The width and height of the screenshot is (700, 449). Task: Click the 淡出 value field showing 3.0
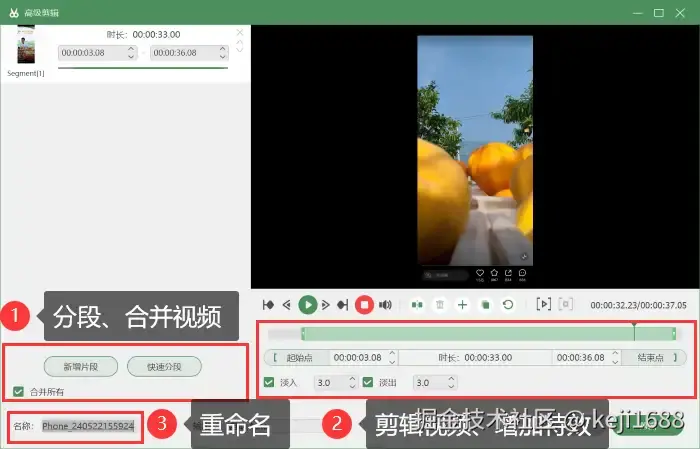click(429, 382)
